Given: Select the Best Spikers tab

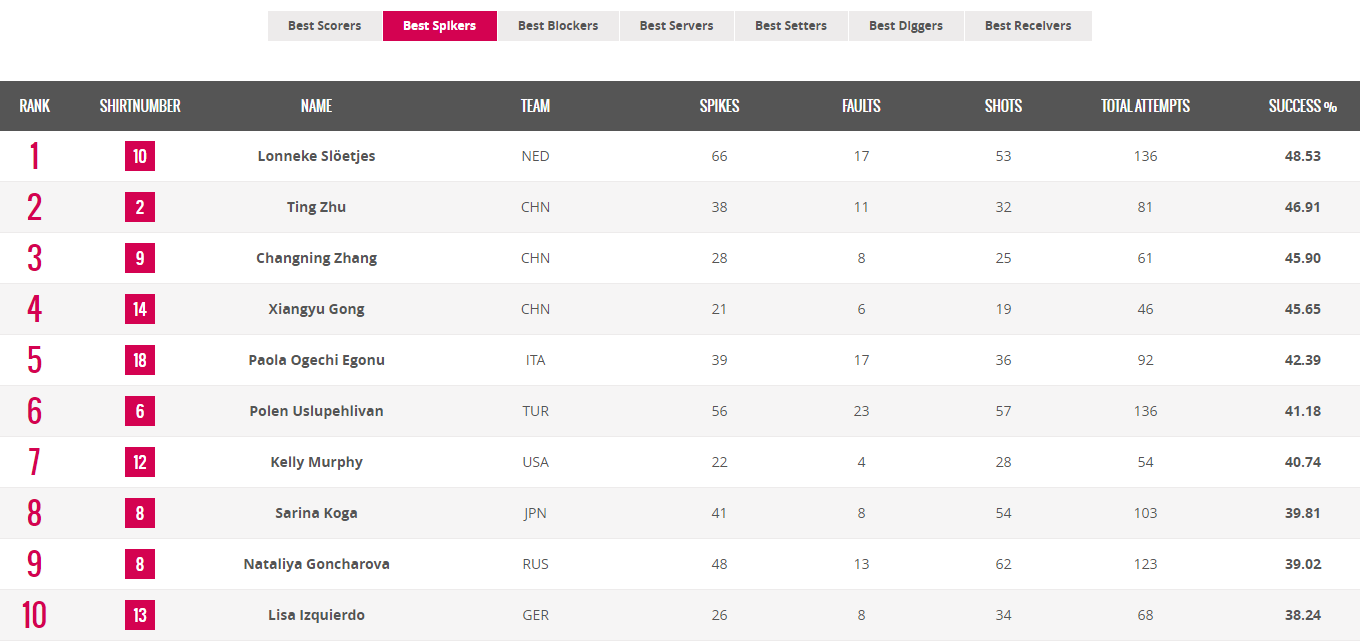Looking at the screenshot, I should 440,26.
